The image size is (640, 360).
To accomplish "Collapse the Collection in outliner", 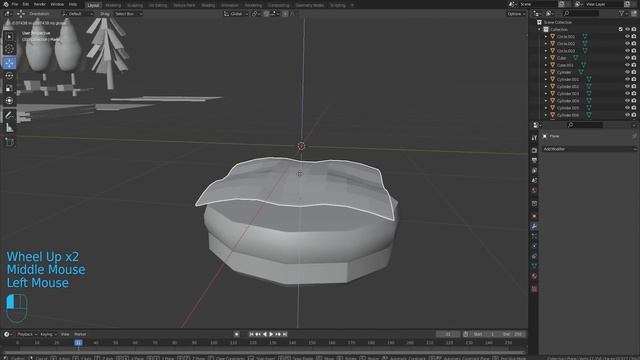I will (539, 29).
